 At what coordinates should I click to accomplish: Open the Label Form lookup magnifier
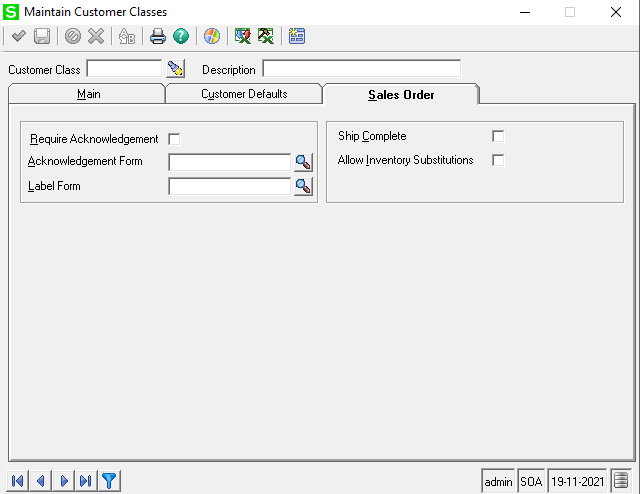pos(303,186)
